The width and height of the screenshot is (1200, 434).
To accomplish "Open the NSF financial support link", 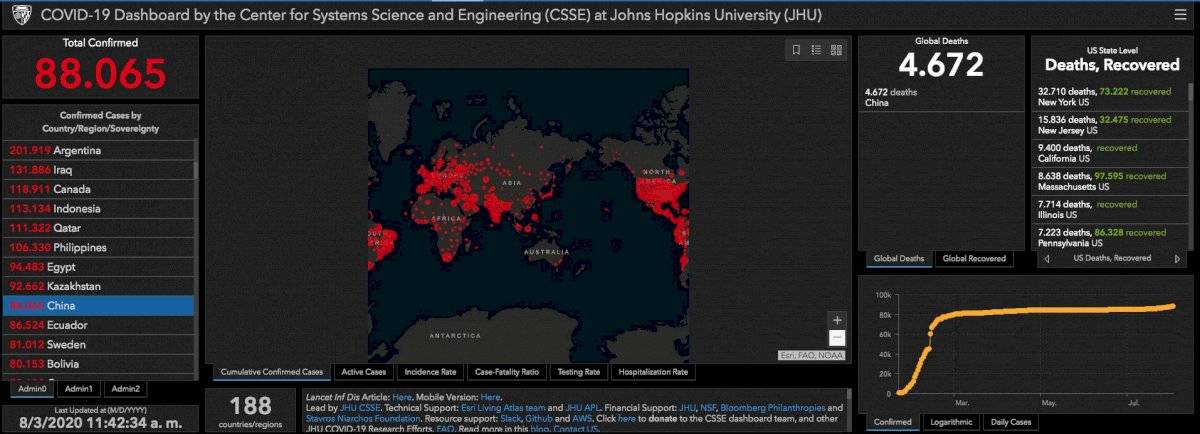I will (710, 408).
